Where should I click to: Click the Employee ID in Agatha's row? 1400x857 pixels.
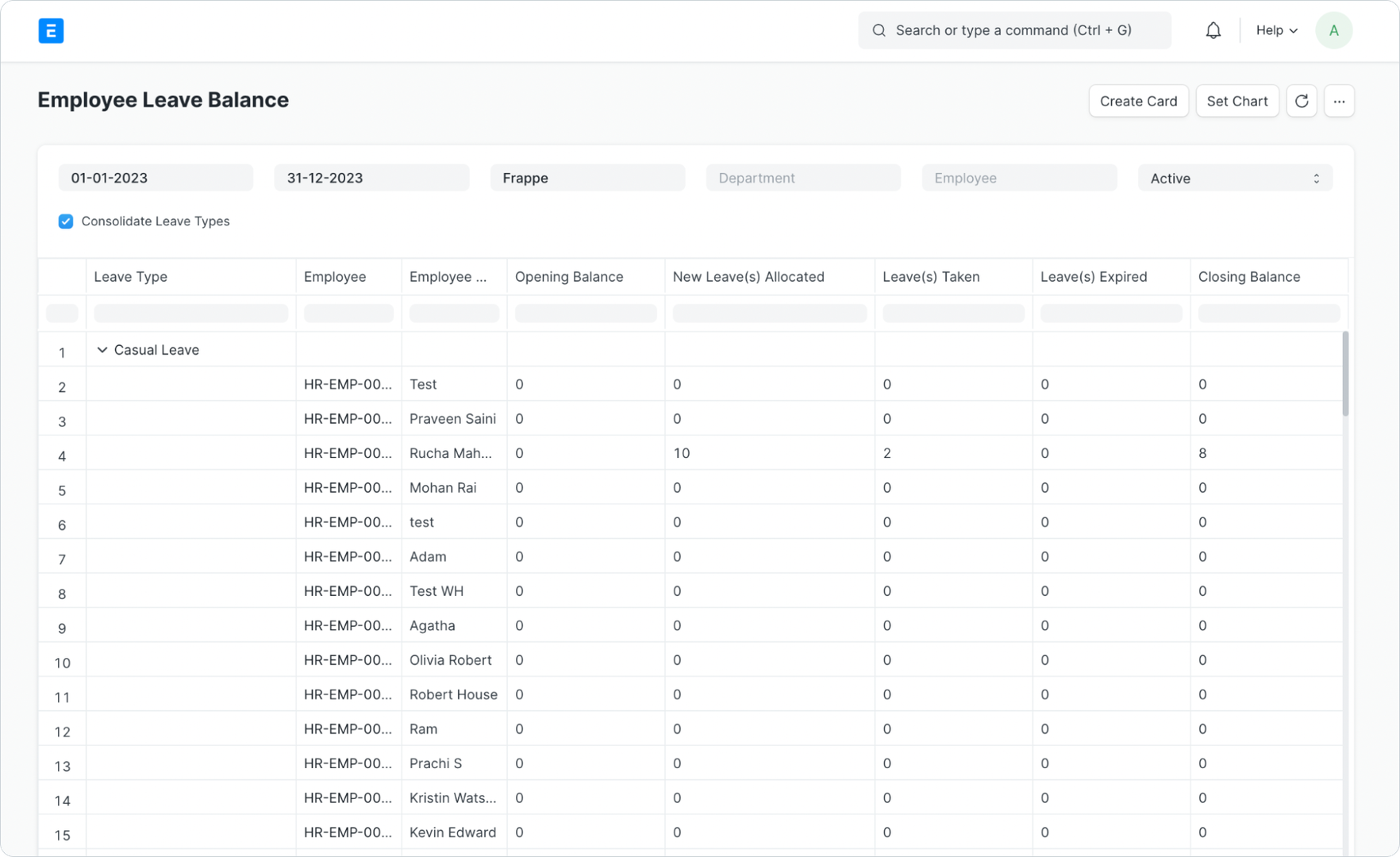pos(348,626)
